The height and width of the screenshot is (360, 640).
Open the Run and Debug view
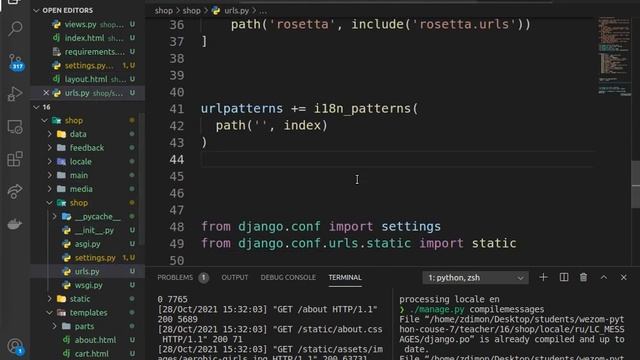pos(15,94)
